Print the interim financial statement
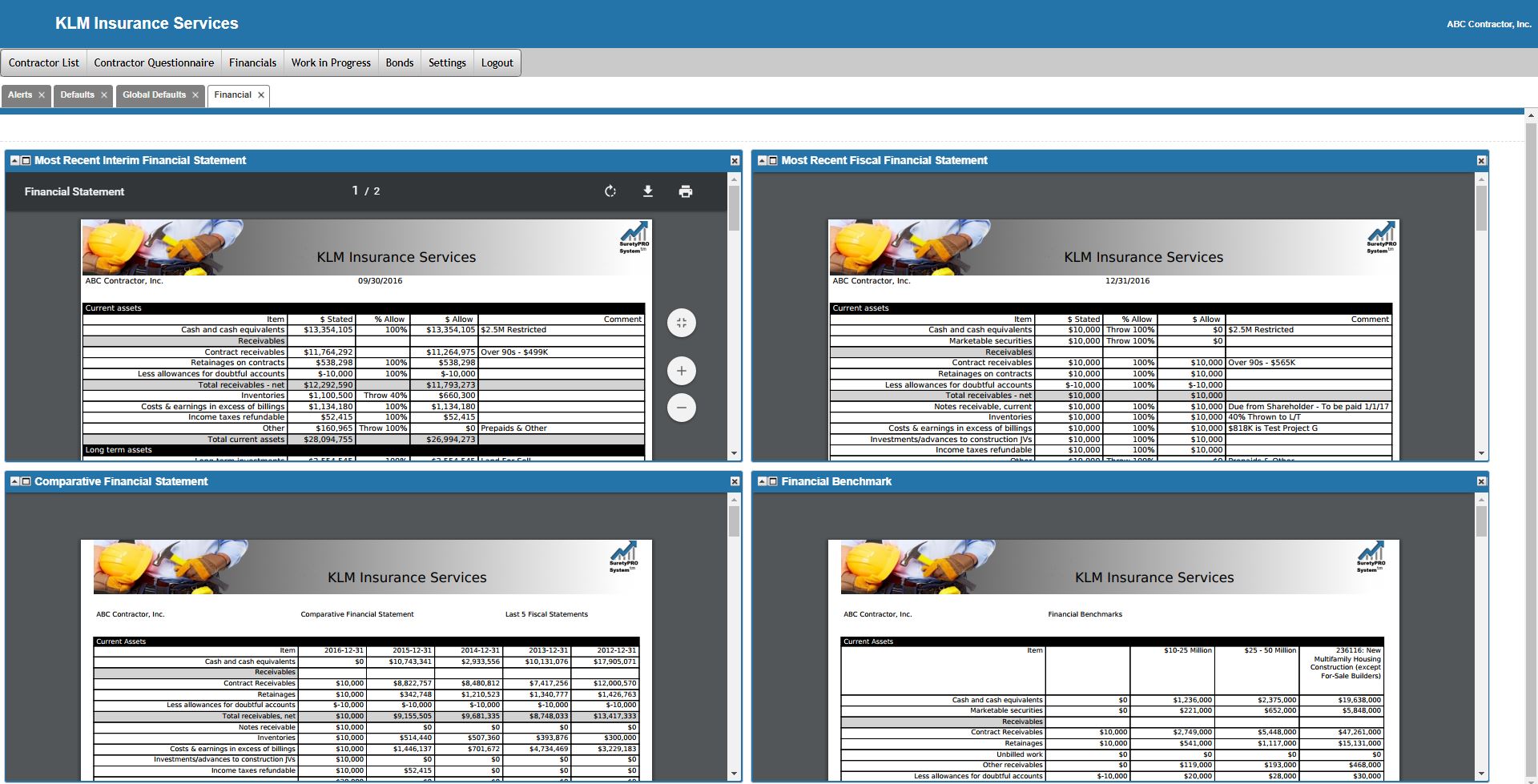This screenshot has width=1538, height=784. [686, 191]
